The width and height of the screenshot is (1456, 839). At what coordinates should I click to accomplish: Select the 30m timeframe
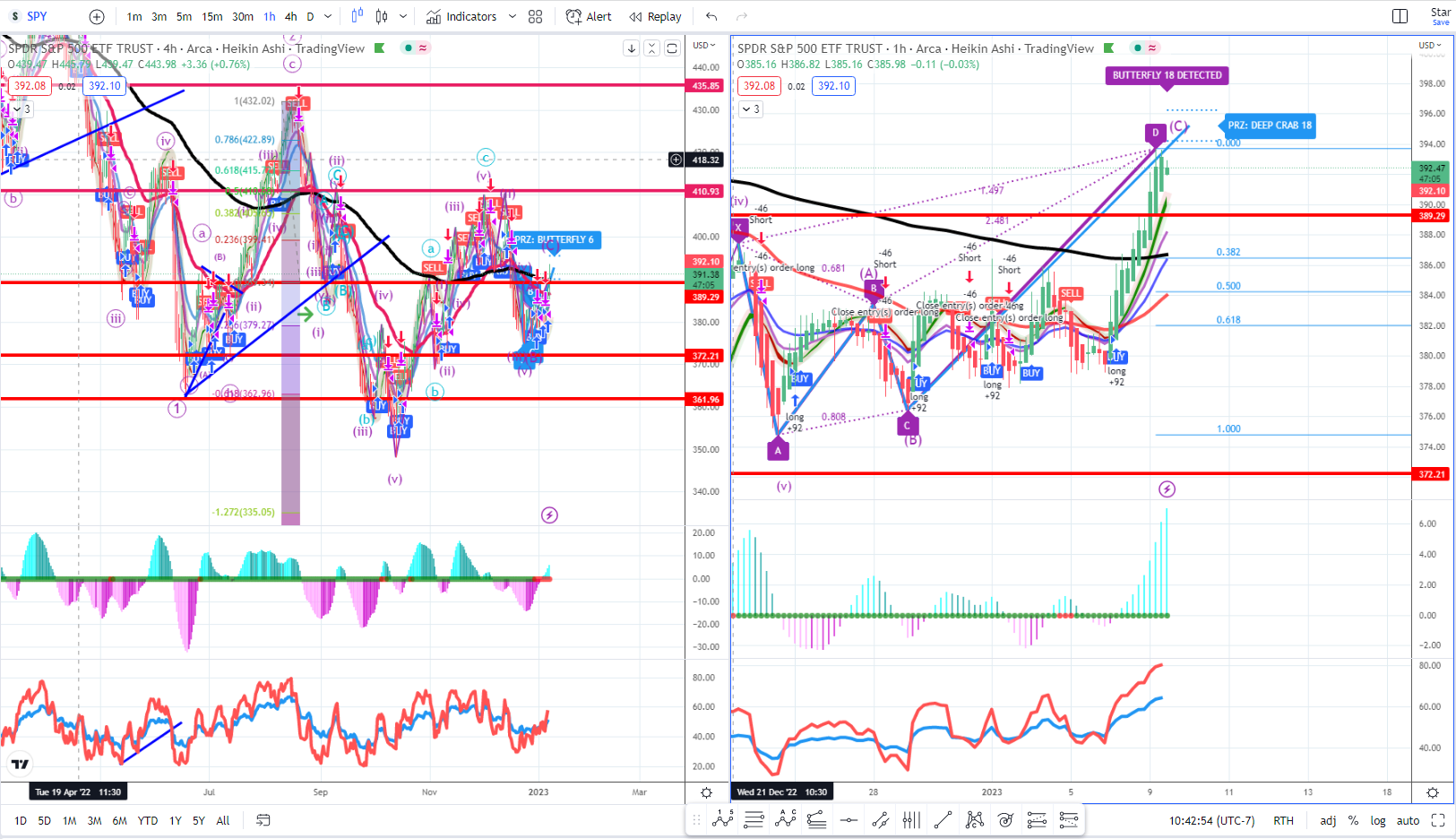pos(243,16)
